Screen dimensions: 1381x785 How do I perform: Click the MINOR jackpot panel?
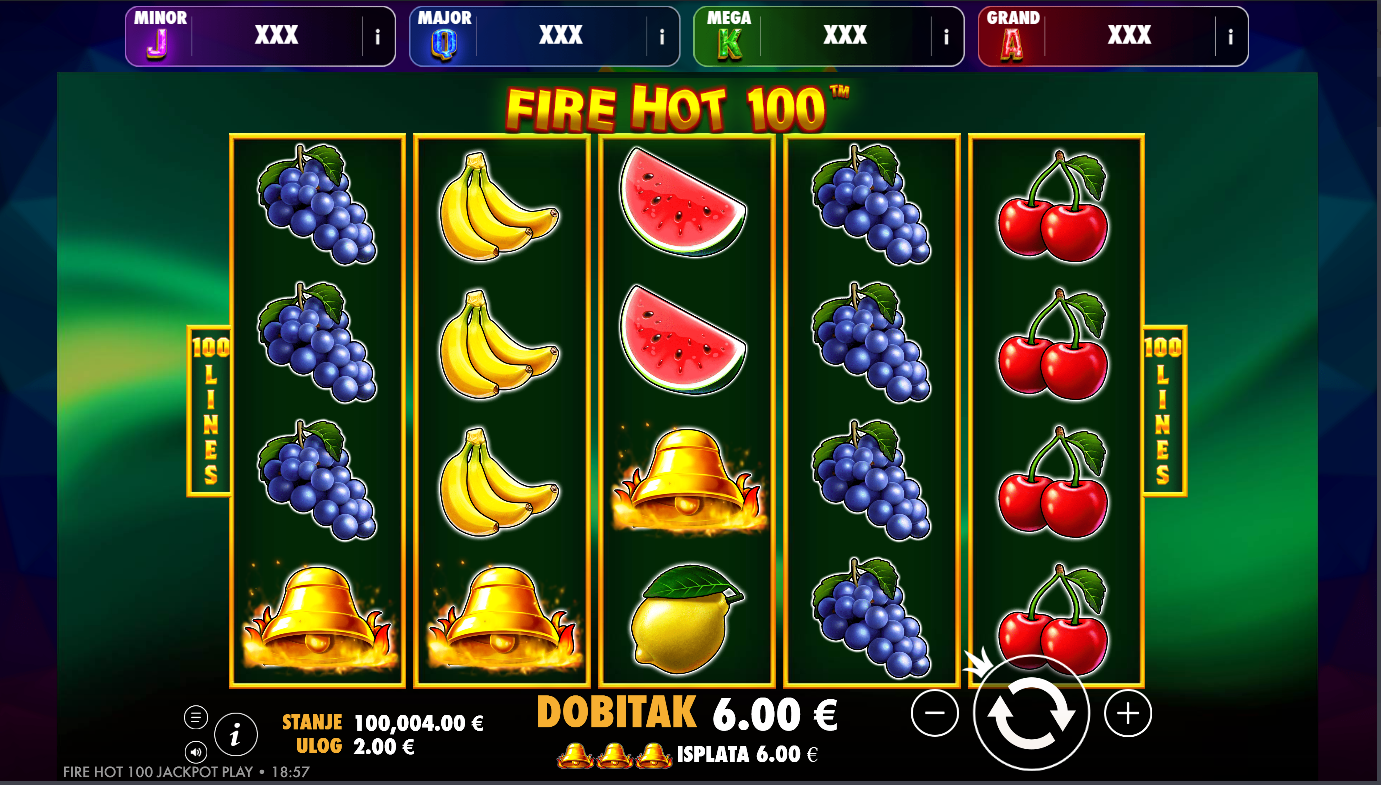coord(260,37)
